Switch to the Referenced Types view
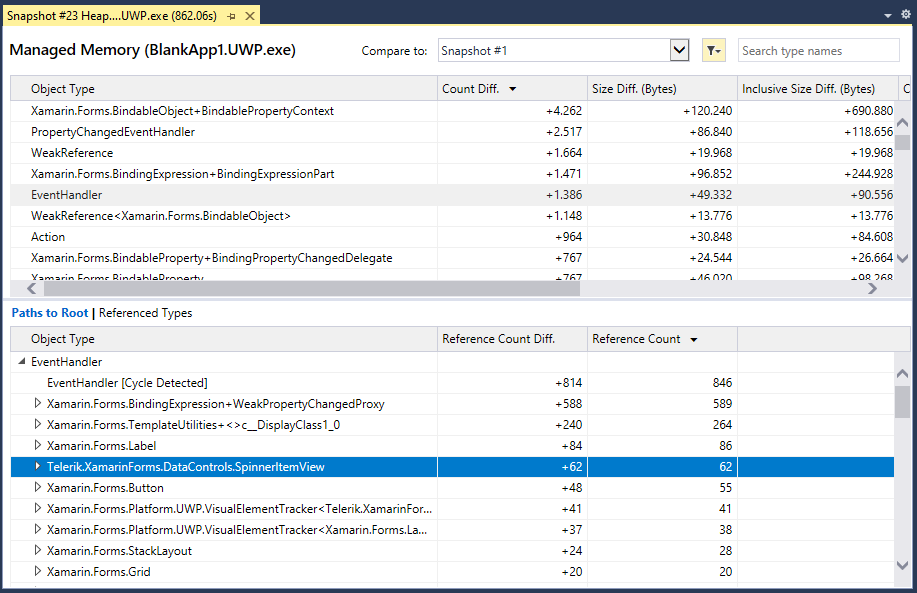 point(146,313)
